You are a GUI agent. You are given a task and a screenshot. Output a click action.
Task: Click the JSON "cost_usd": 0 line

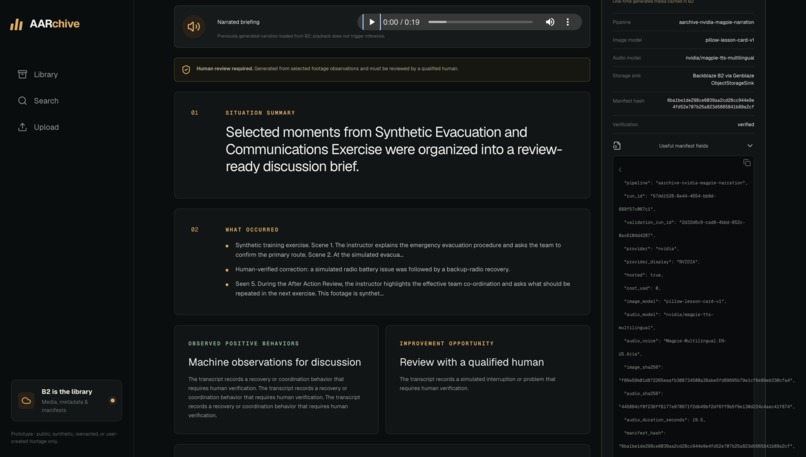click(x=643, y=288)
